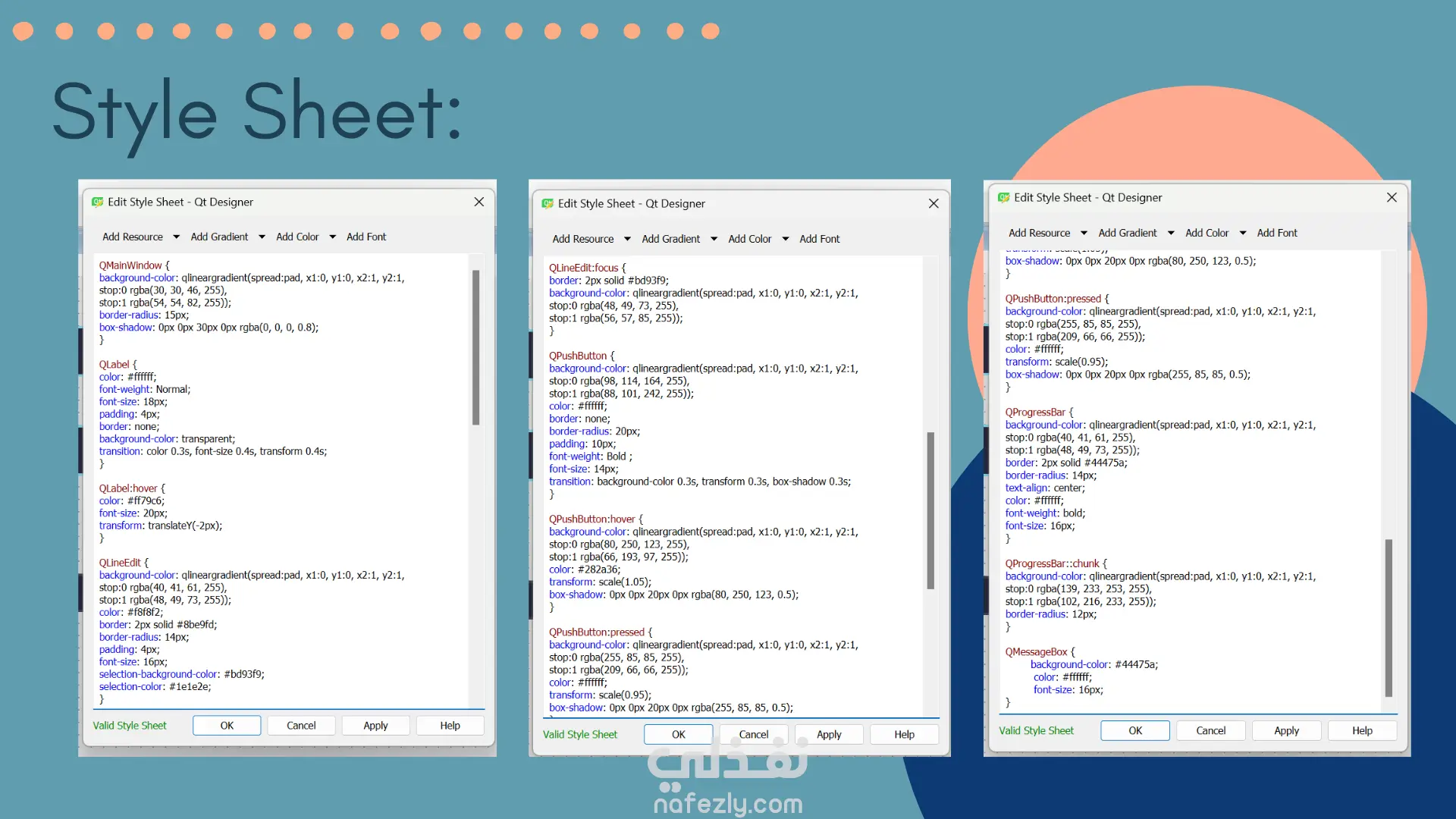Confirm with OK in the QProgressBar dialog
The height and width of the screenshot is (819, 1456).
[x=1135, y=731]
